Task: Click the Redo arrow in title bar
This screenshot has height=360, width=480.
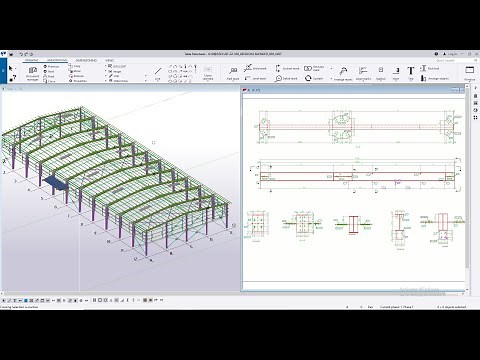Action: click(27, 54)
